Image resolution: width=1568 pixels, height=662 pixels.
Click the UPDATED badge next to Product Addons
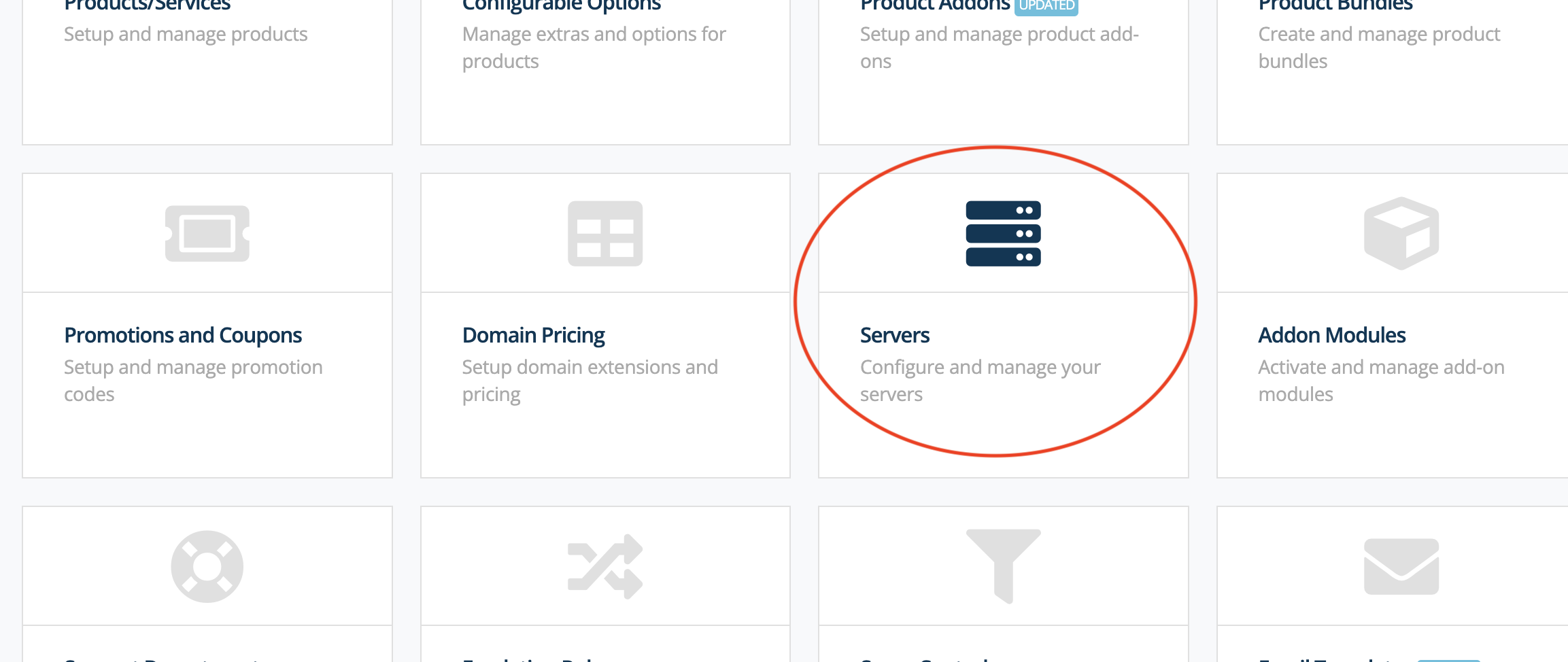tap(1046, 6)
